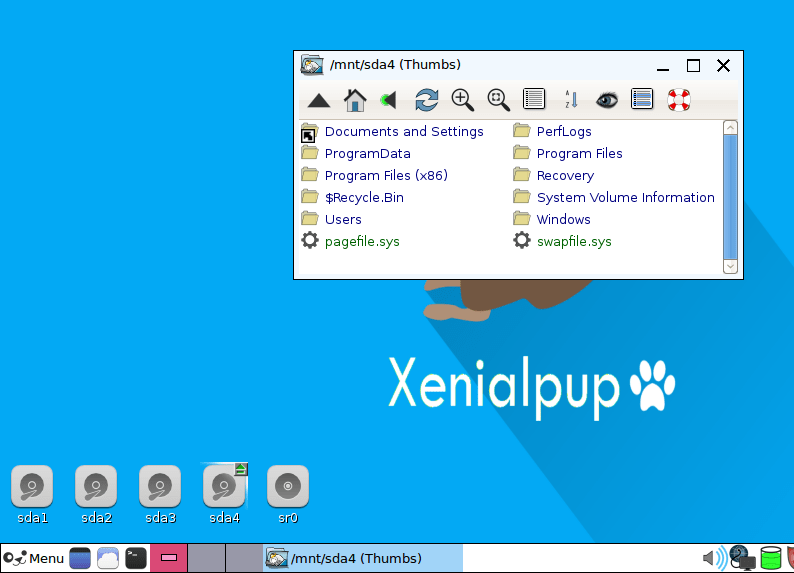
Task: Select the Recovery folder
Action: [553, 176]
